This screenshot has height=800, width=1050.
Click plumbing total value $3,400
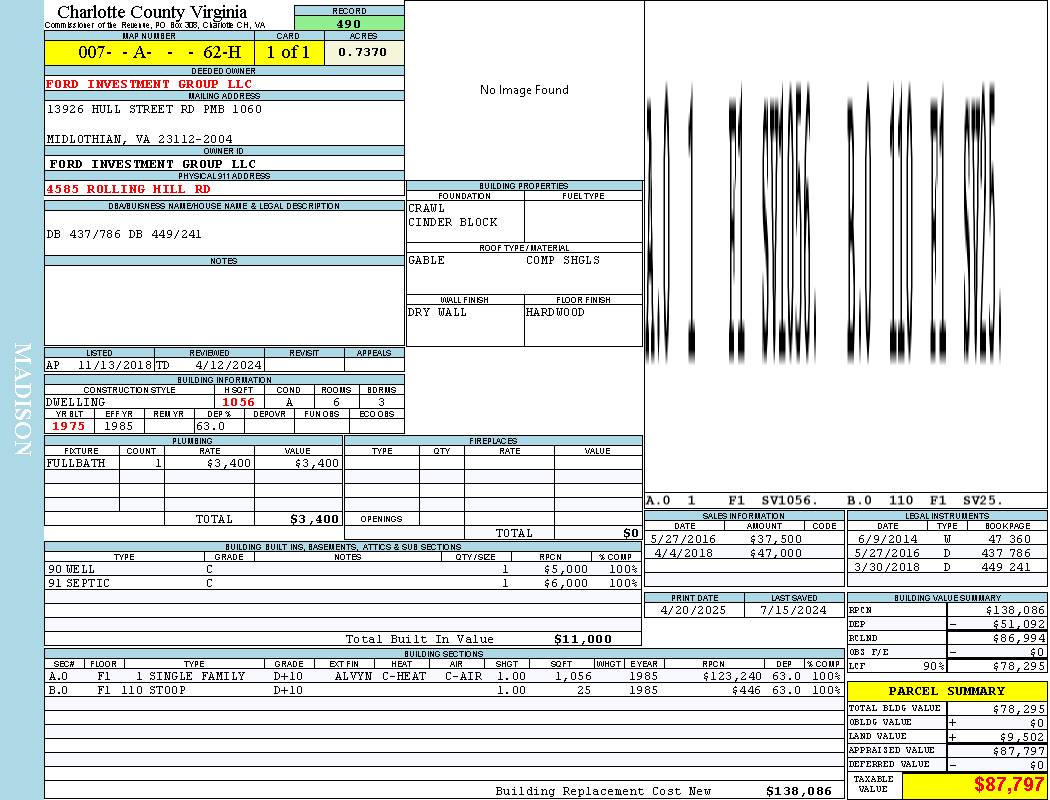click(x=315, y=519)
